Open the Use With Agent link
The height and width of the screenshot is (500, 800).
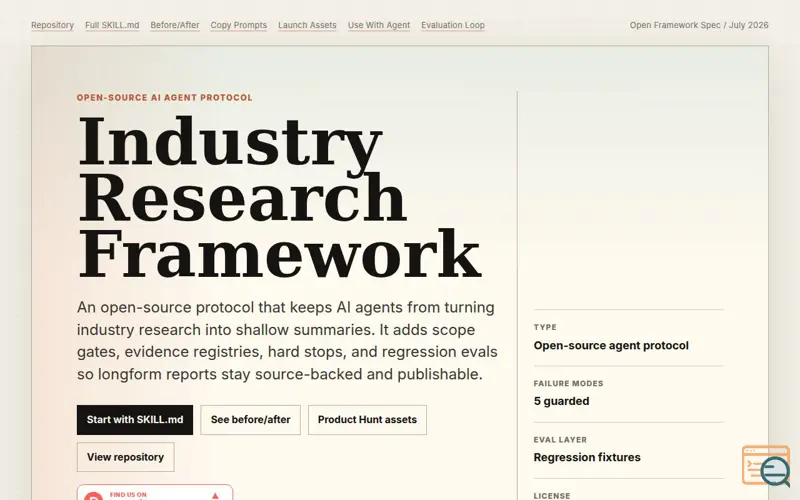click(x=379, y=25)
